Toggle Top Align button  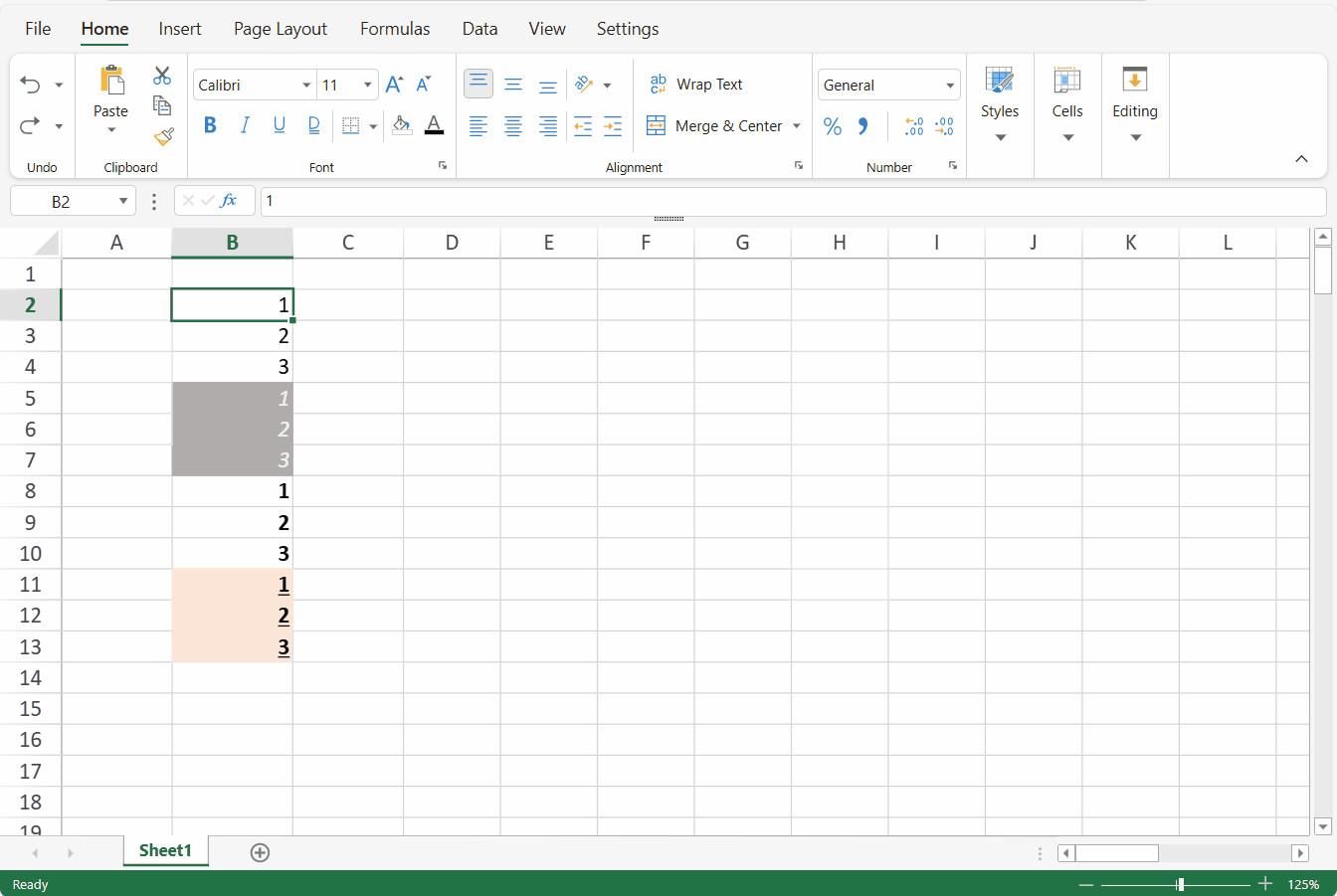478,84
